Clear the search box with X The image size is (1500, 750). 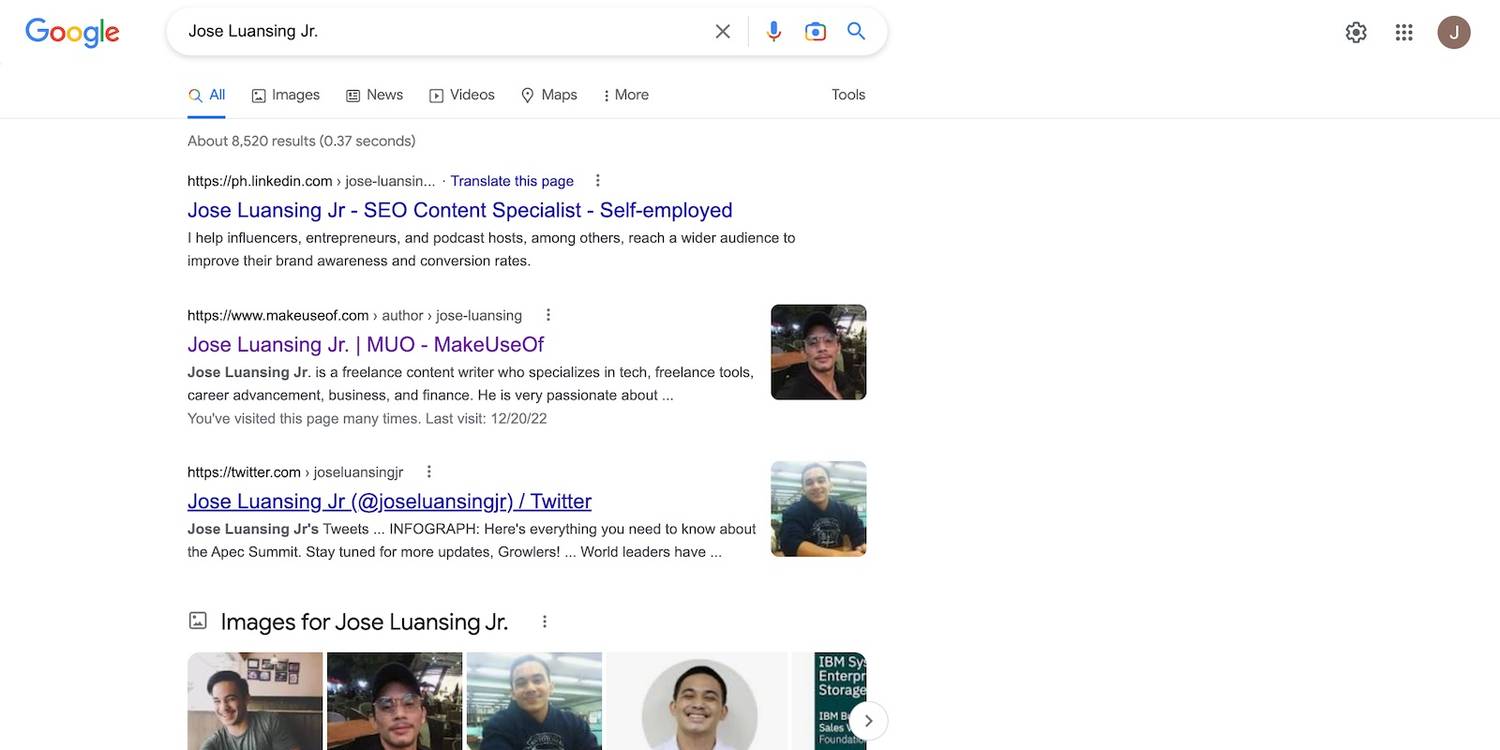coord(723,31)
